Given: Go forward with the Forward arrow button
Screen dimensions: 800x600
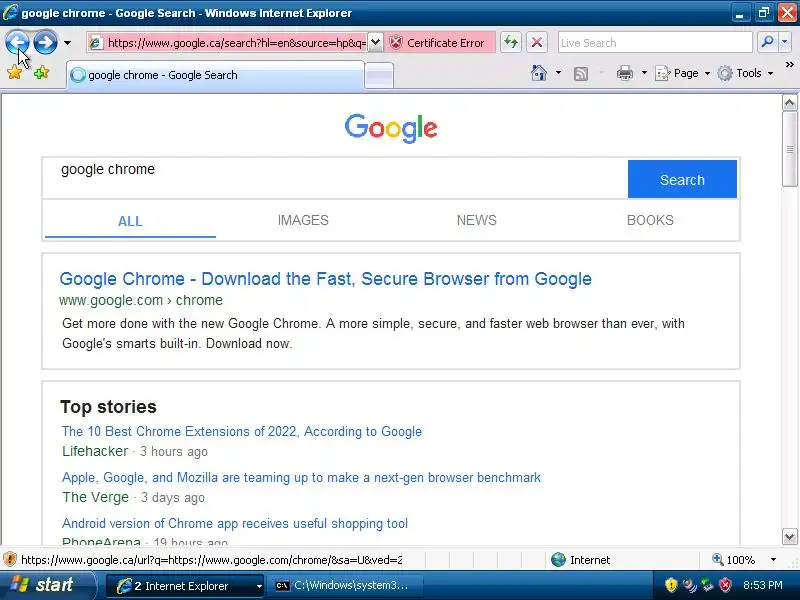Looking at the screenshot, I should pos(45,42).
